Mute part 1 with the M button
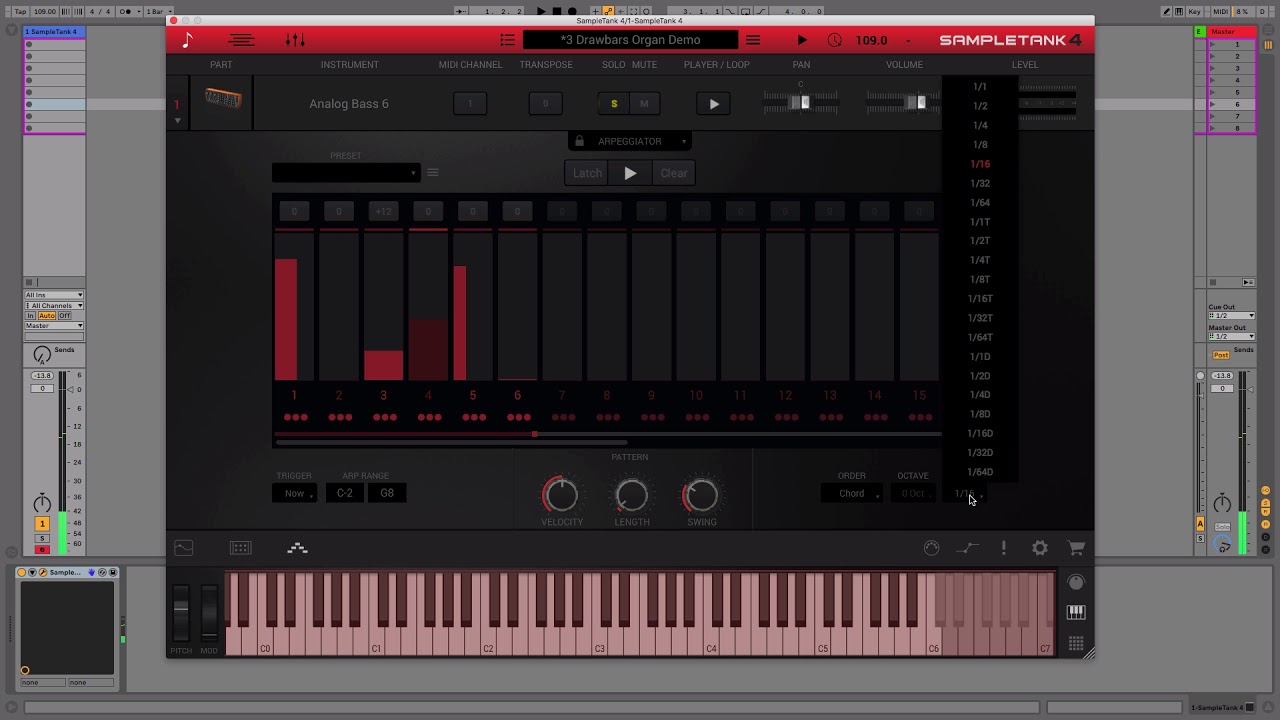This screenshot has height=720, width=1280. tap(644, 104)
